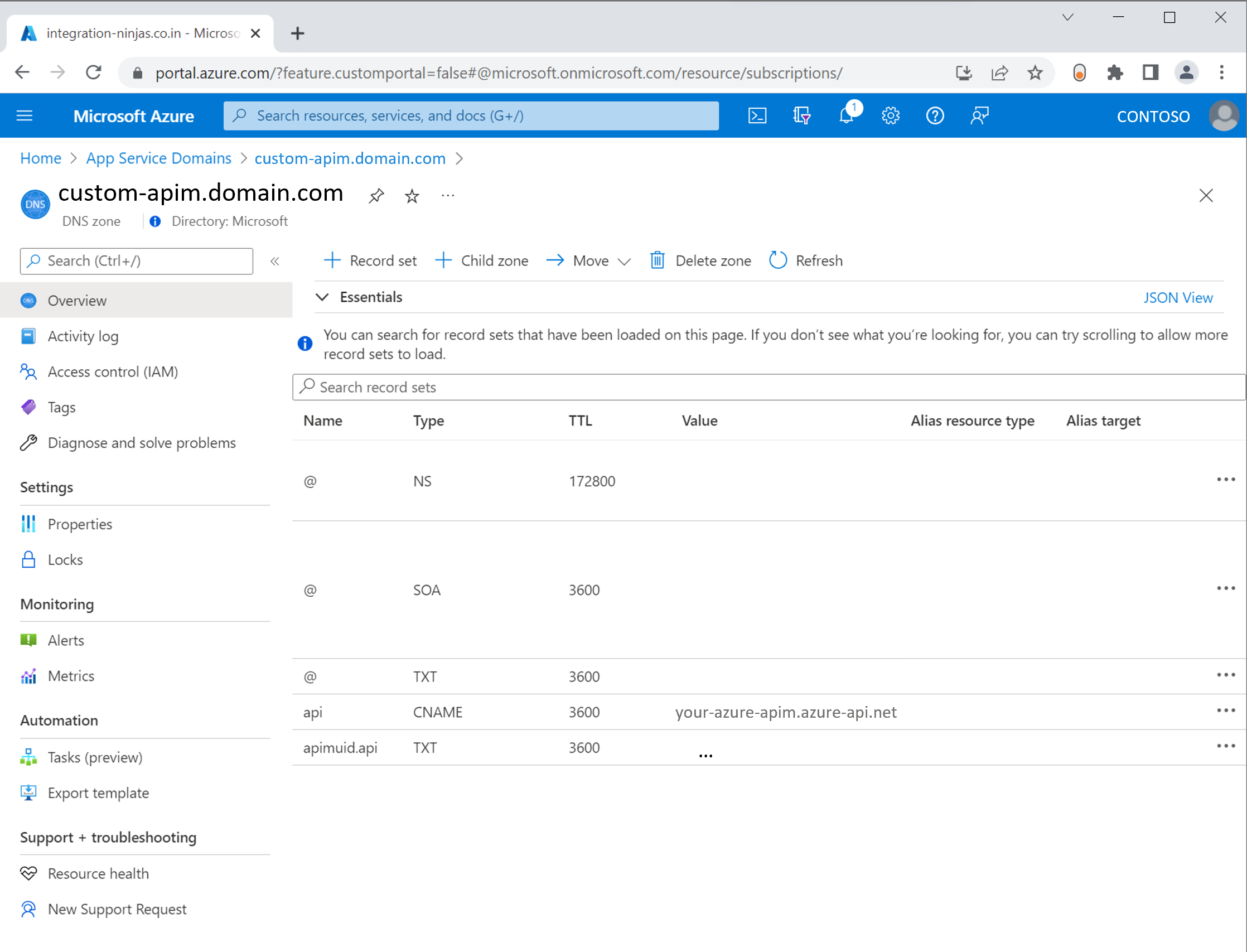
Task: Expand the Move dropdown arrow
Action: click(x=625, y=261)
